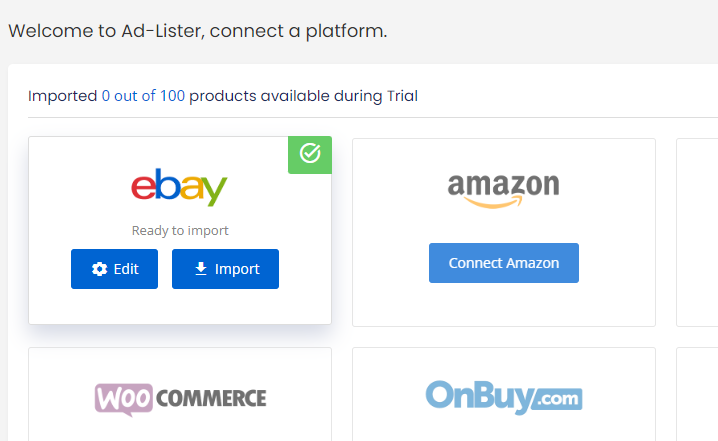
Task: Click the Amazon logo
Action: (503, 191)
